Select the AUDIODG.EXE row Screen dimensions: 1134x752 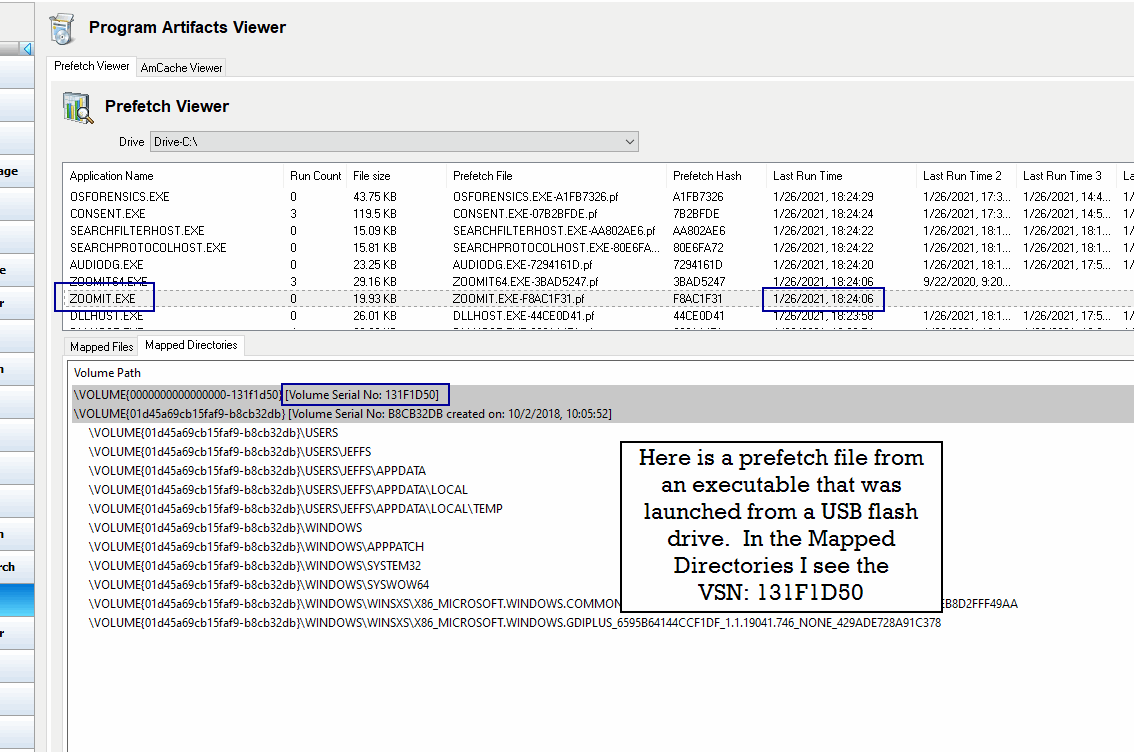[x=598, y=265]
